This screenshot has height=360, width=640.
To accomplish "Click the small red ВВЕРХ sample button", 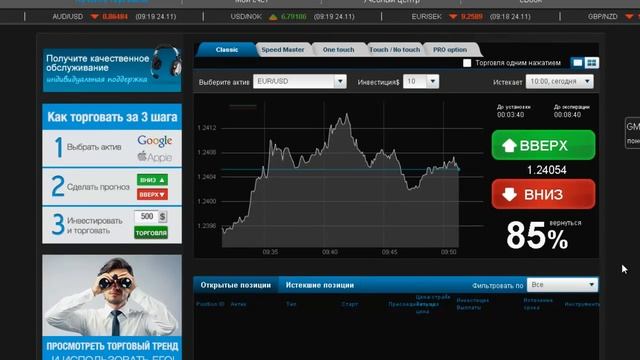I will coord(152,194).
